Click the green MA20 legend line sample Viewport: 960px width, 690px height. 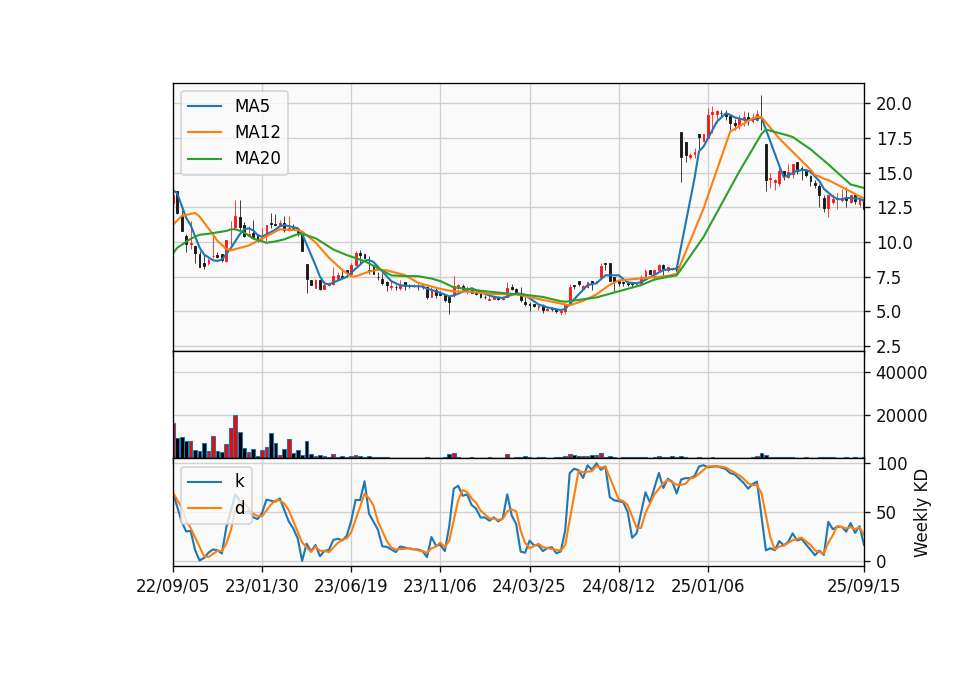pyautogui.click(x=204, y=158)
